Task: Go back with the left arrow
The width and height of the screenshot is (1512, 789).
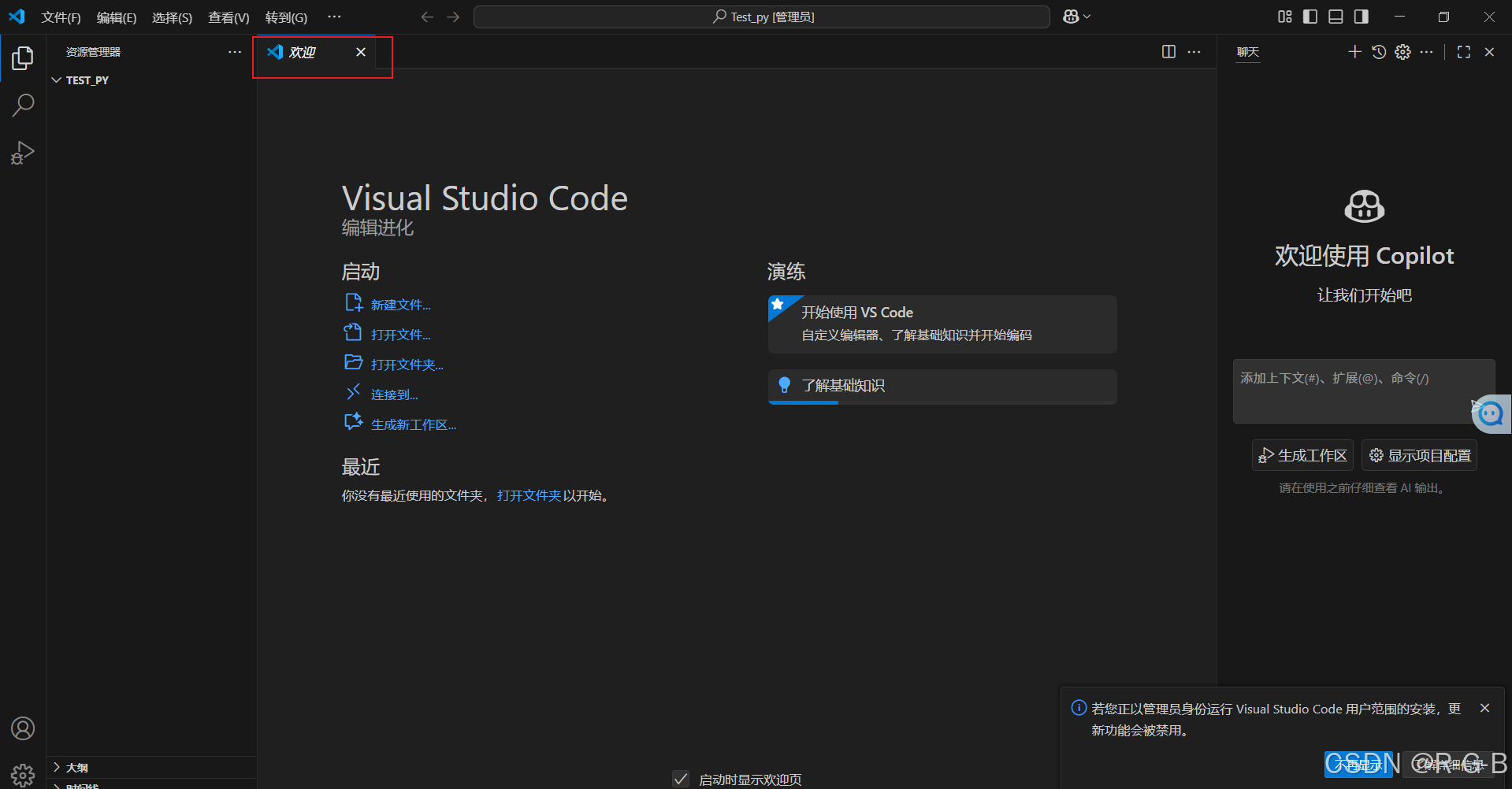Action: tap(427, 17)
